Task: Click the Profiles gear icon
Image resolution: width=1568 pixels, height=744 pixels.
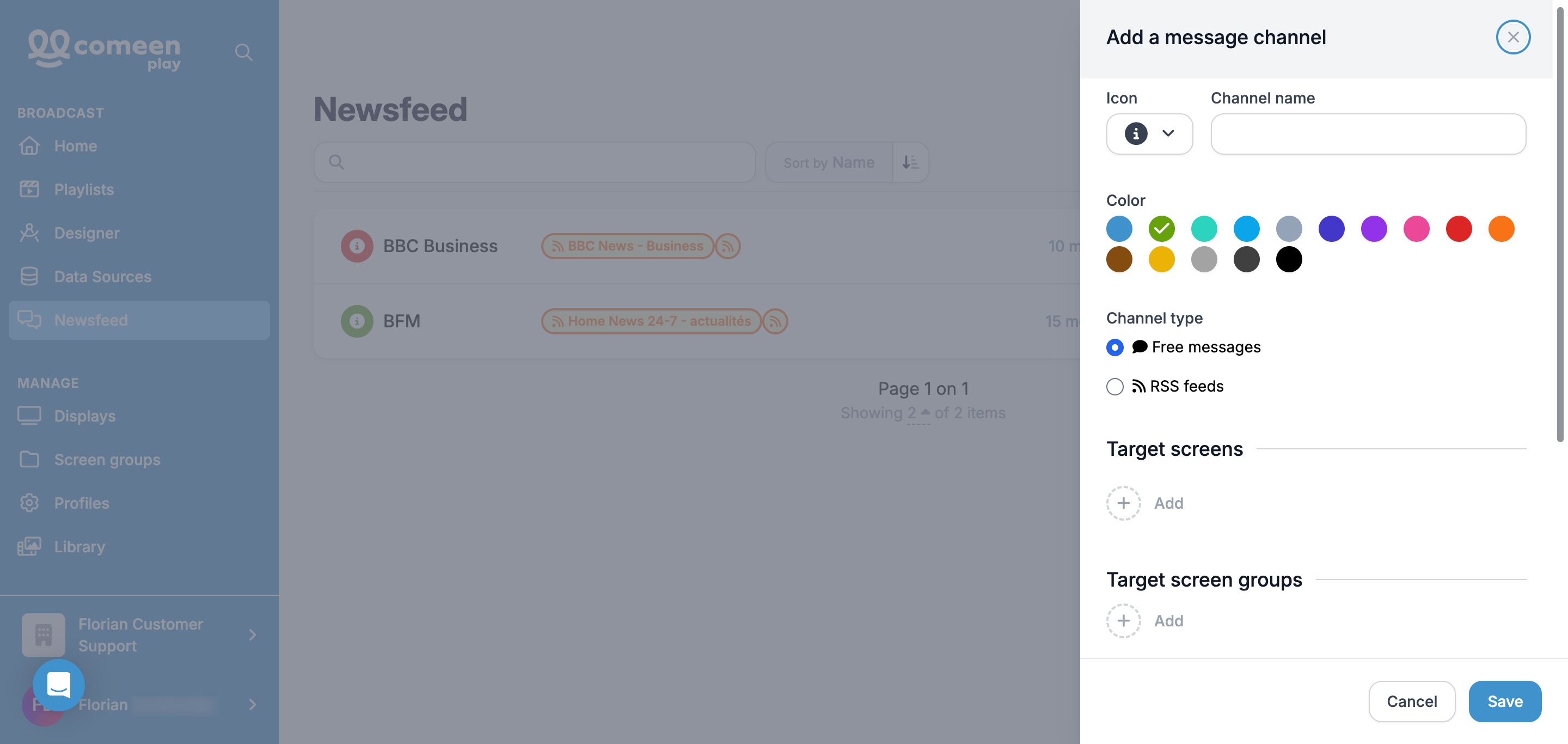Action: pos(29,503)
